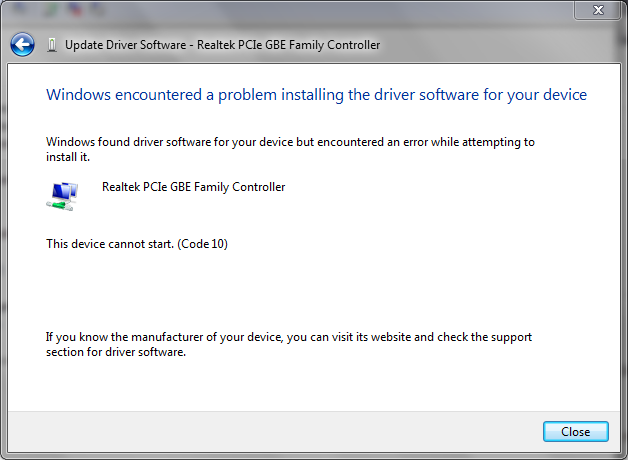Click the network adapter device icon
The image size is (628, 460).
click(62, 195)
